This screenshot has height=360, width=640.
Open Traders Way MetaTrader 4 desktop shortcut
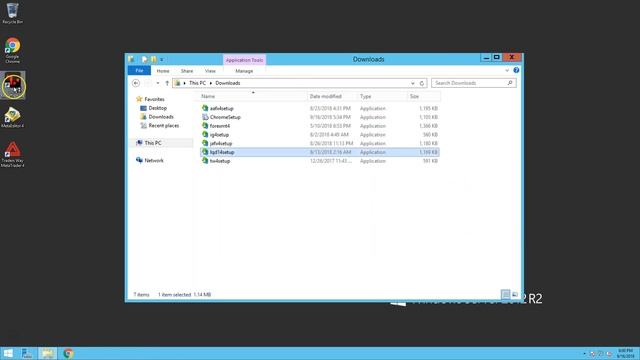point(12,154)
